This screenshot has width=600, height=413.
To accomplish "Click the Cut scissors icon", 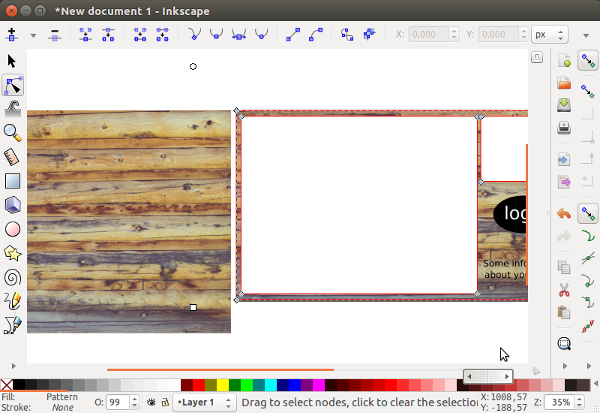I will point(564,291).
